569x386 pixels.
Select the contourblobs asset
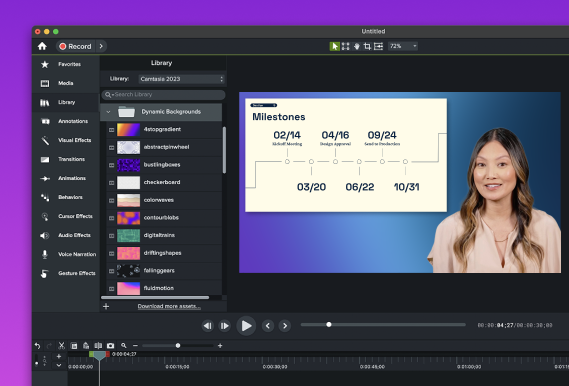164,218
